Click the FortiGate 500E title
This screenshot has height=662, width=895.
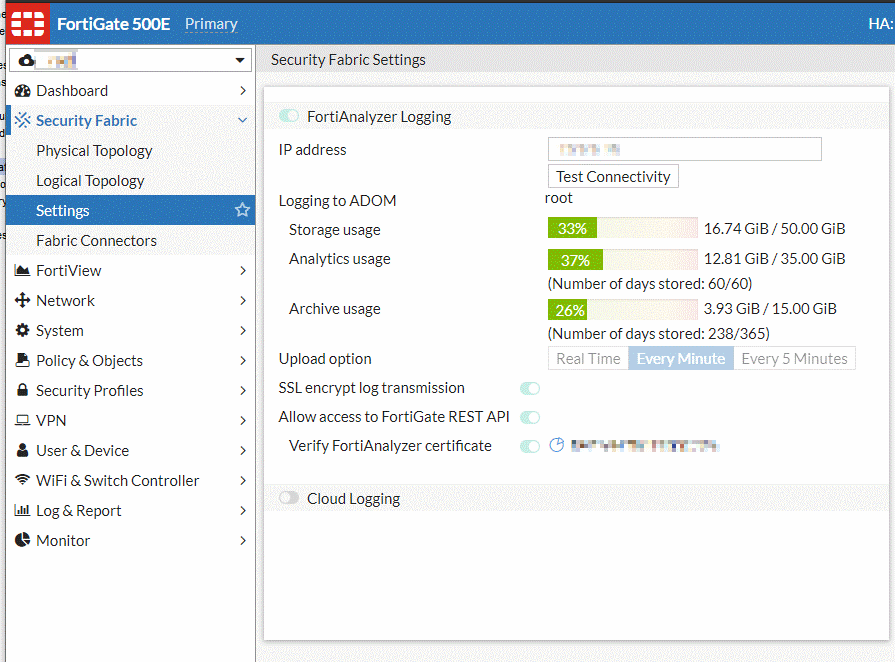click(114, 24)
